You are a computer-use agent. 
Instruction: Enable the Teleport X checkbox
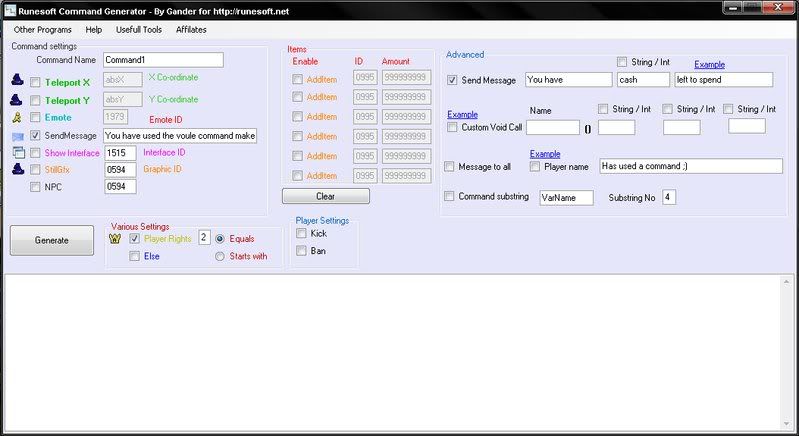coord(36,82)
